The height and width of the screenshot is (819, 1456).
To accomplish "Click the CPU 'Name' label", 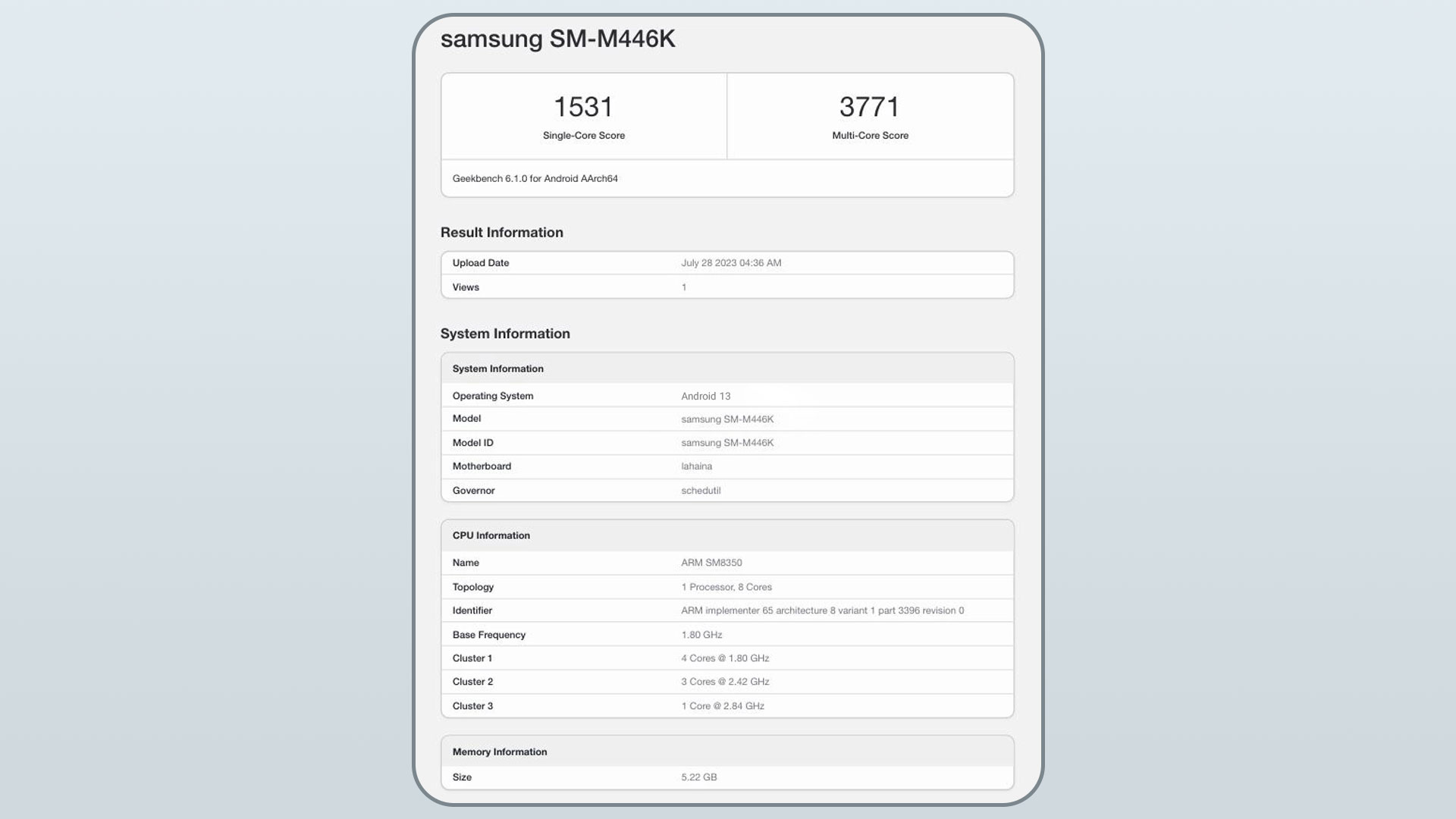I will pyautogui.click(x=466, y=563).
